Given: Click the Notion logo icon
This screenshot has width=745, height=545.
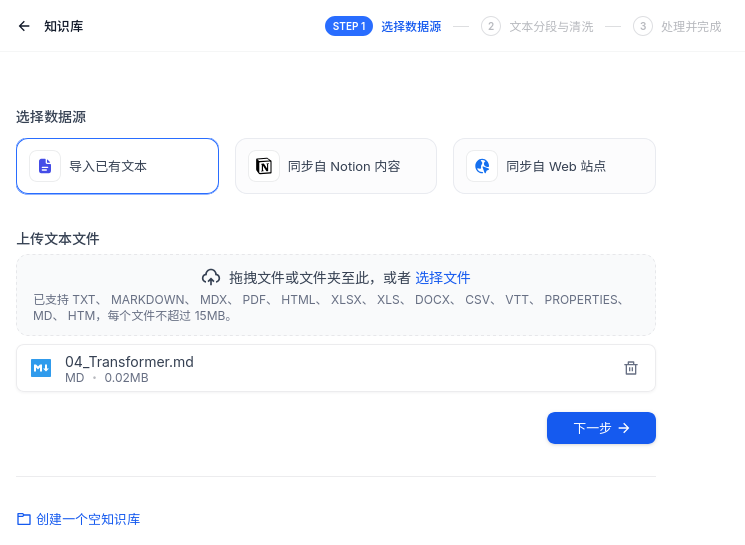Looking at the screenshot, I should click(264, 166).
